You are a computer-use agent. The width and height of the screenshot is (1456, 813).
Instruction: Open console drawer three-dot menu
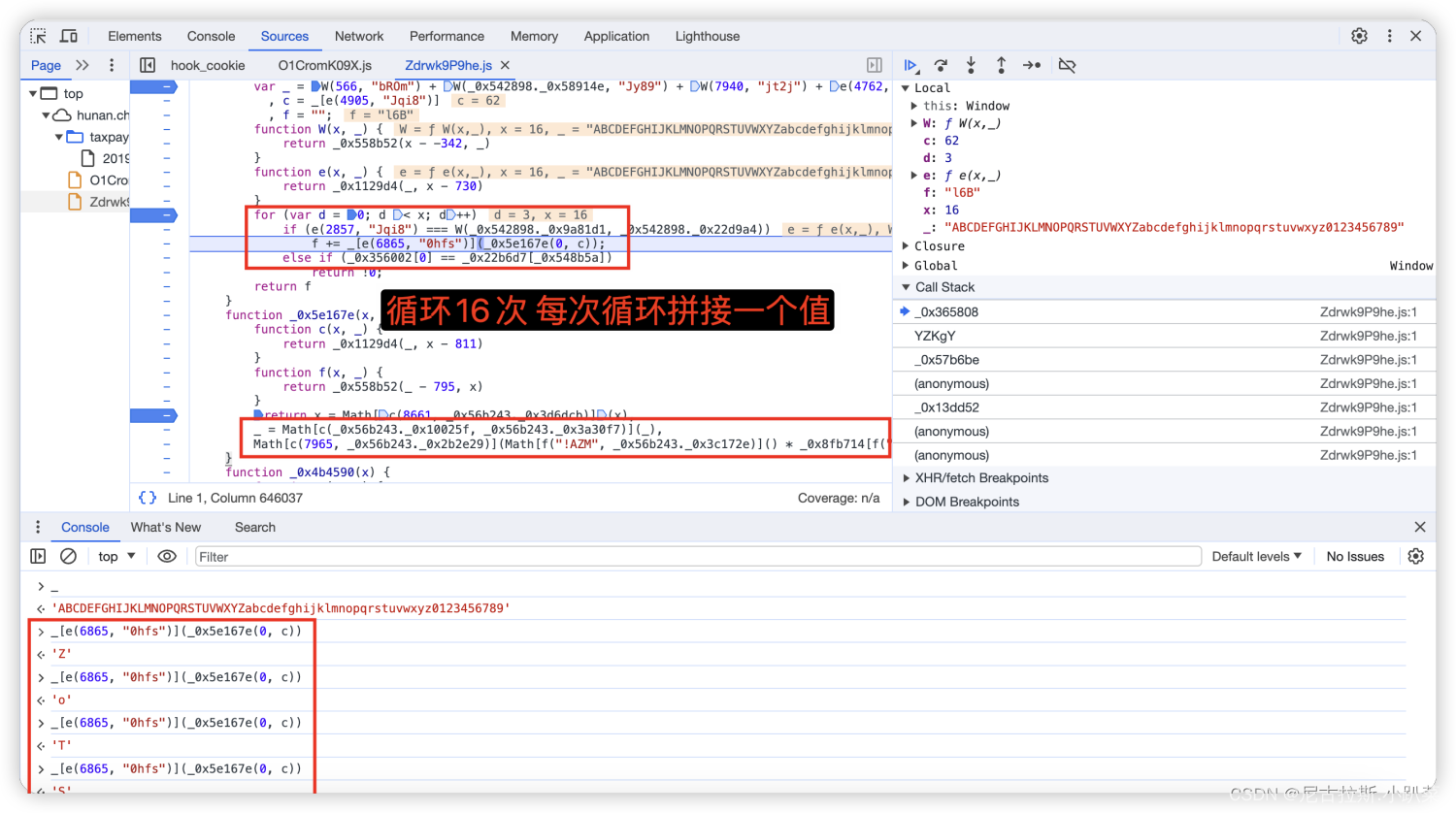coord(38,527)
